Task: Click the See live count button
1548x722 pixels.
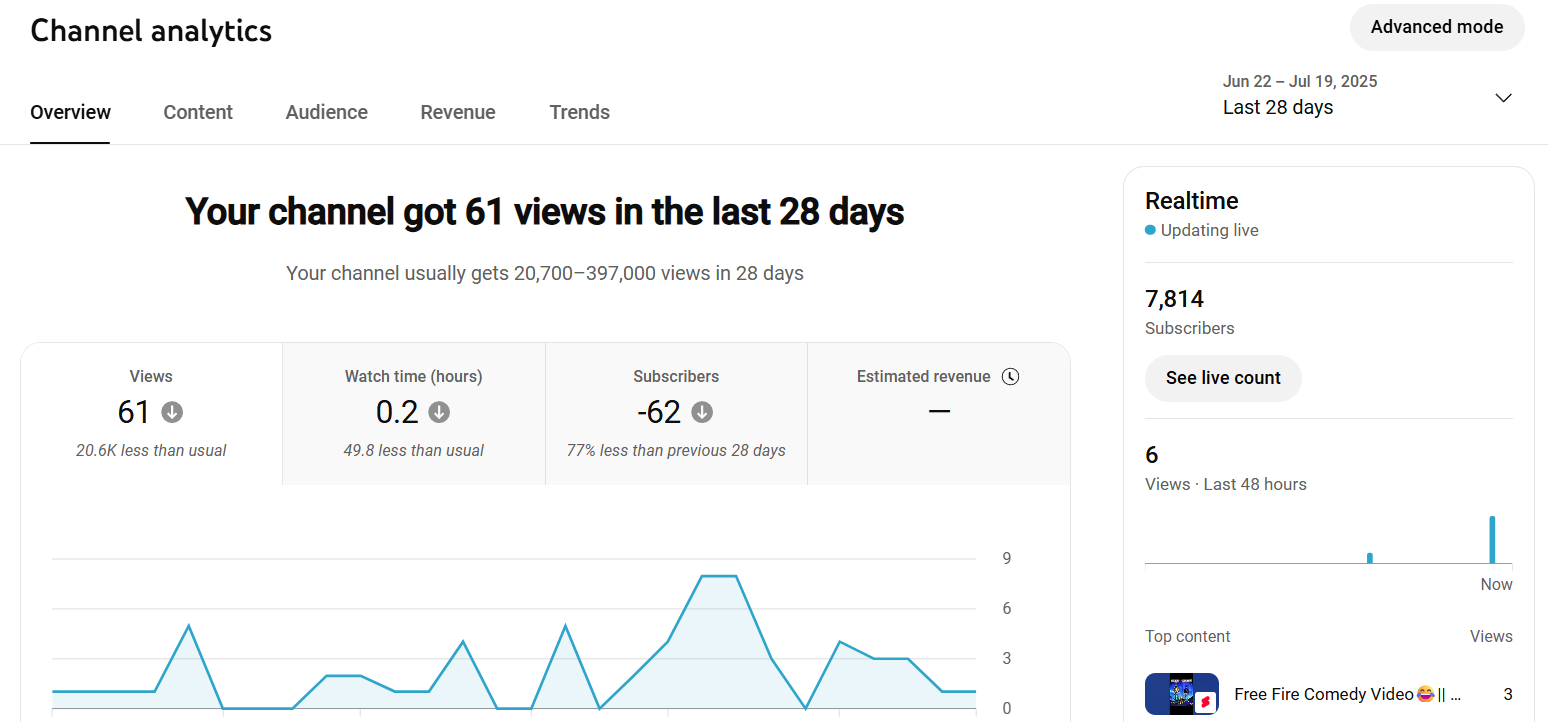Action: 1223,378
